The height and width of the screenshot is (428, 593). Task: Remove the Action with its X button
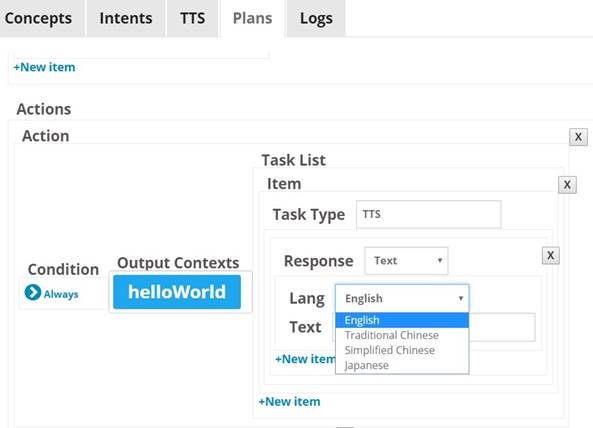[x=578, y=137]
